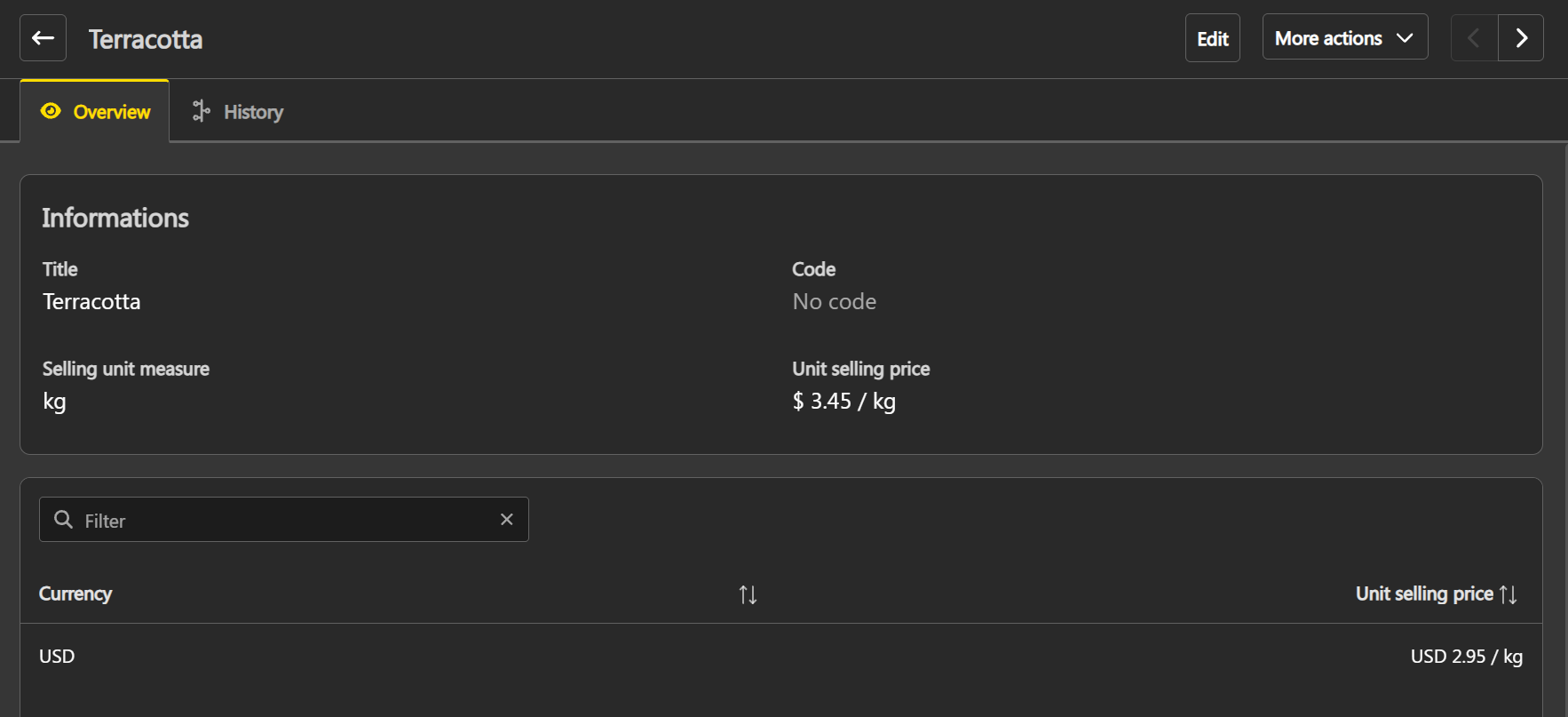
Task: Click the Unit selling price column header
Action: pos(1423,594)
